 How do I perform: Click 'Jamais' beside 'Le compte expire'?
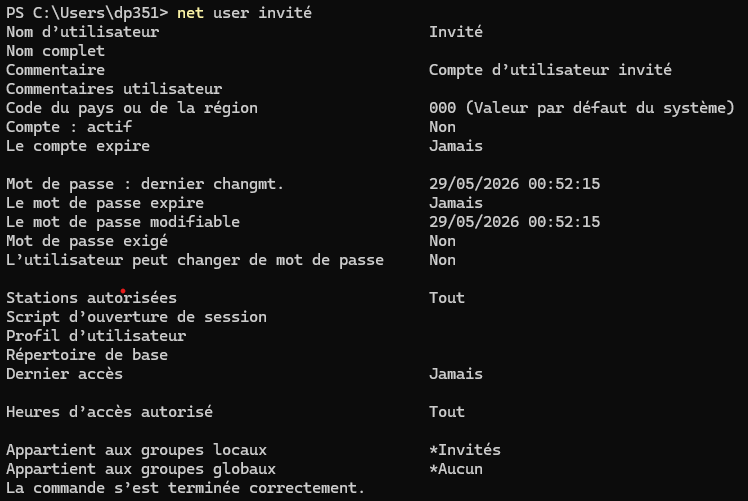point(456,146)
